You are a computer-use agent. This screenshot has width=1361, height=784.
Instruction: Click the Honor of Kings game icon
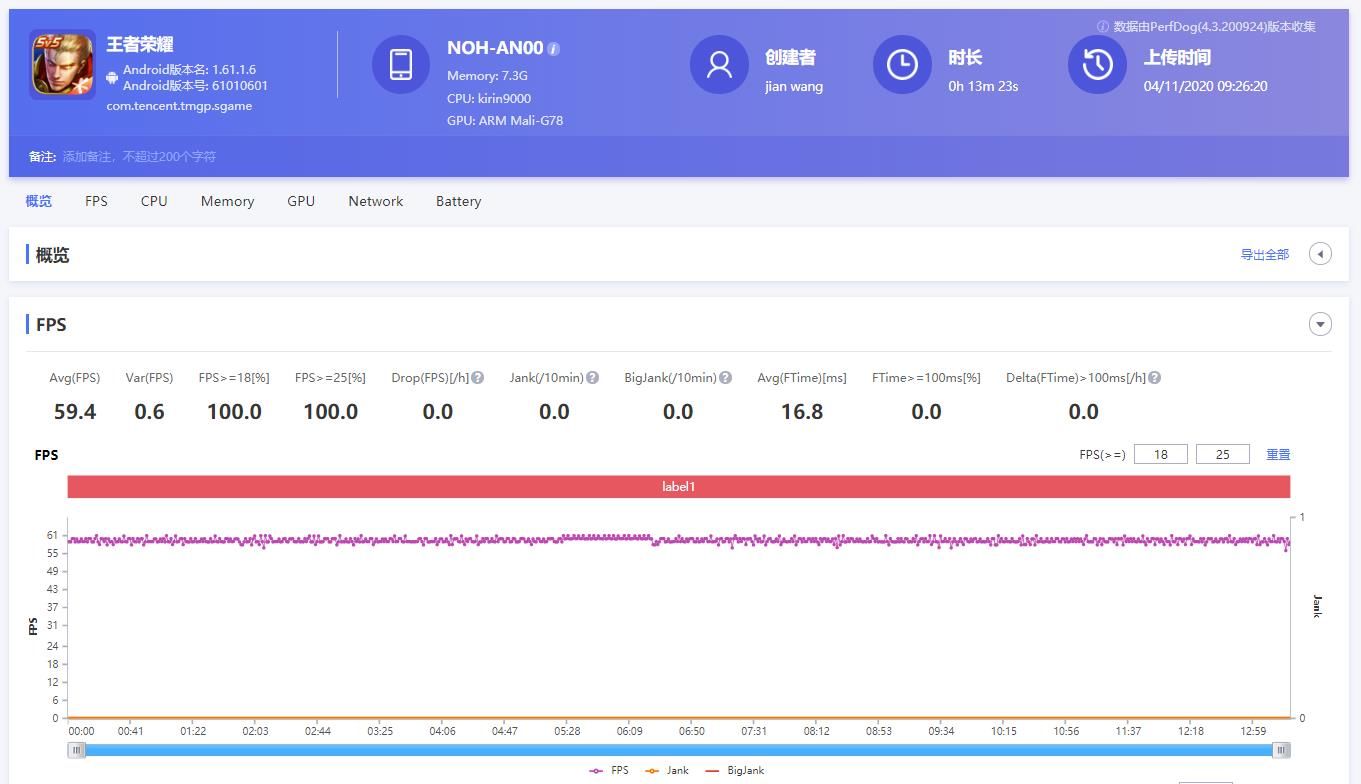tap(62, 64)
